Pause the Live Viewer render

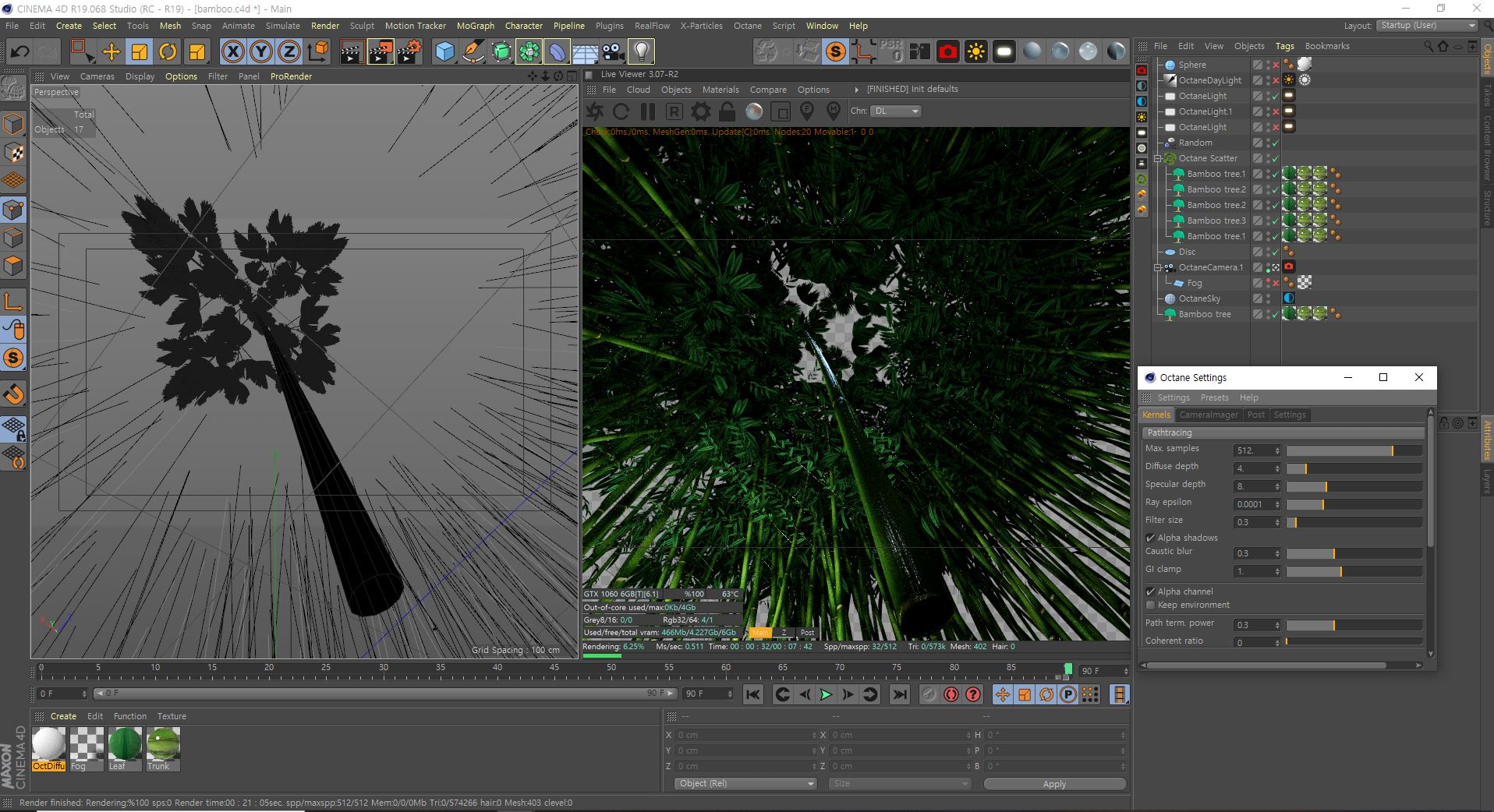647,111
